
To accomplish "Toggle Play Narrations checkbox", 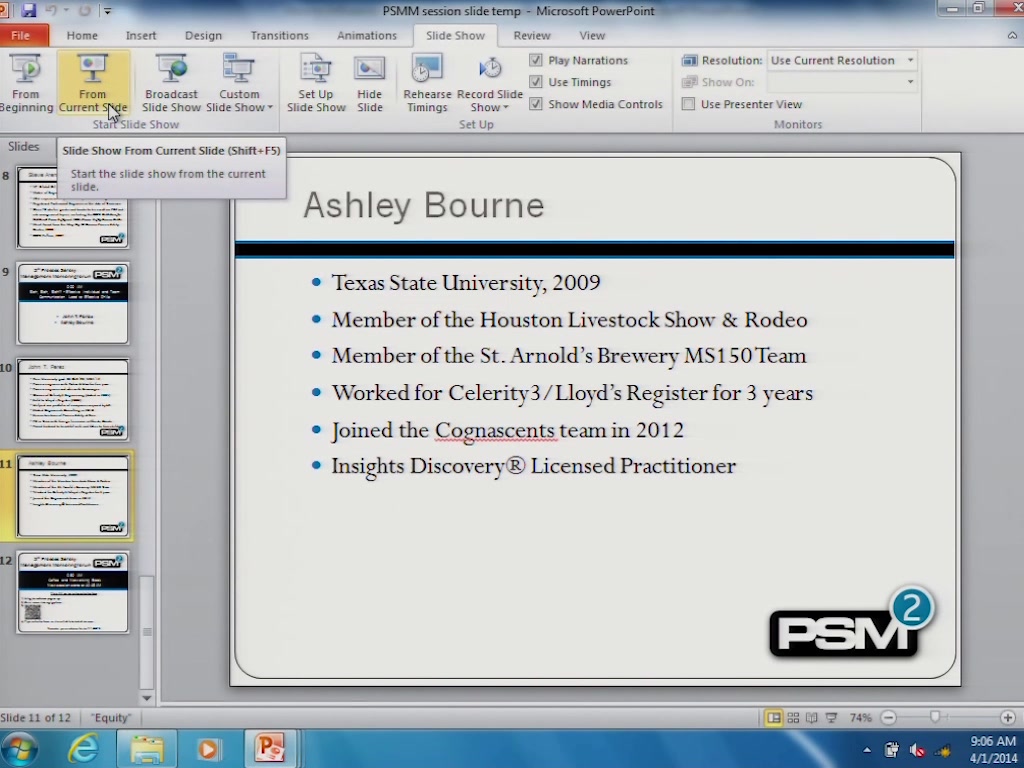I will (x=536, y=60).
